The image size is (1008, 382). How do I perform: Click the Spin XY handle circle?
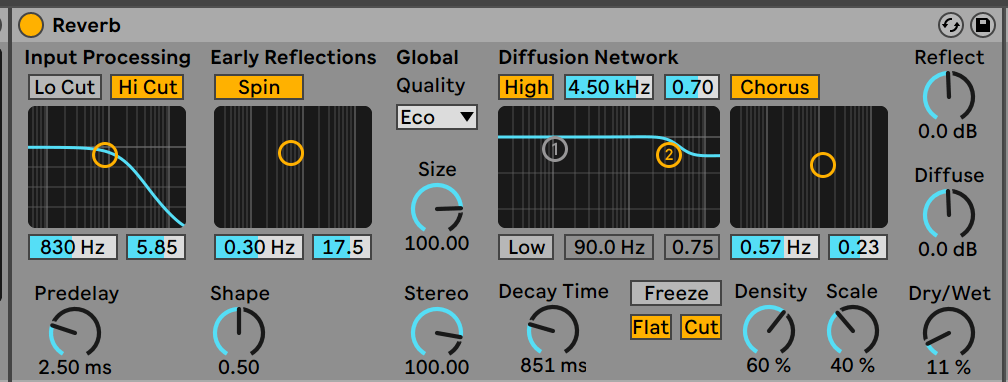291,153
